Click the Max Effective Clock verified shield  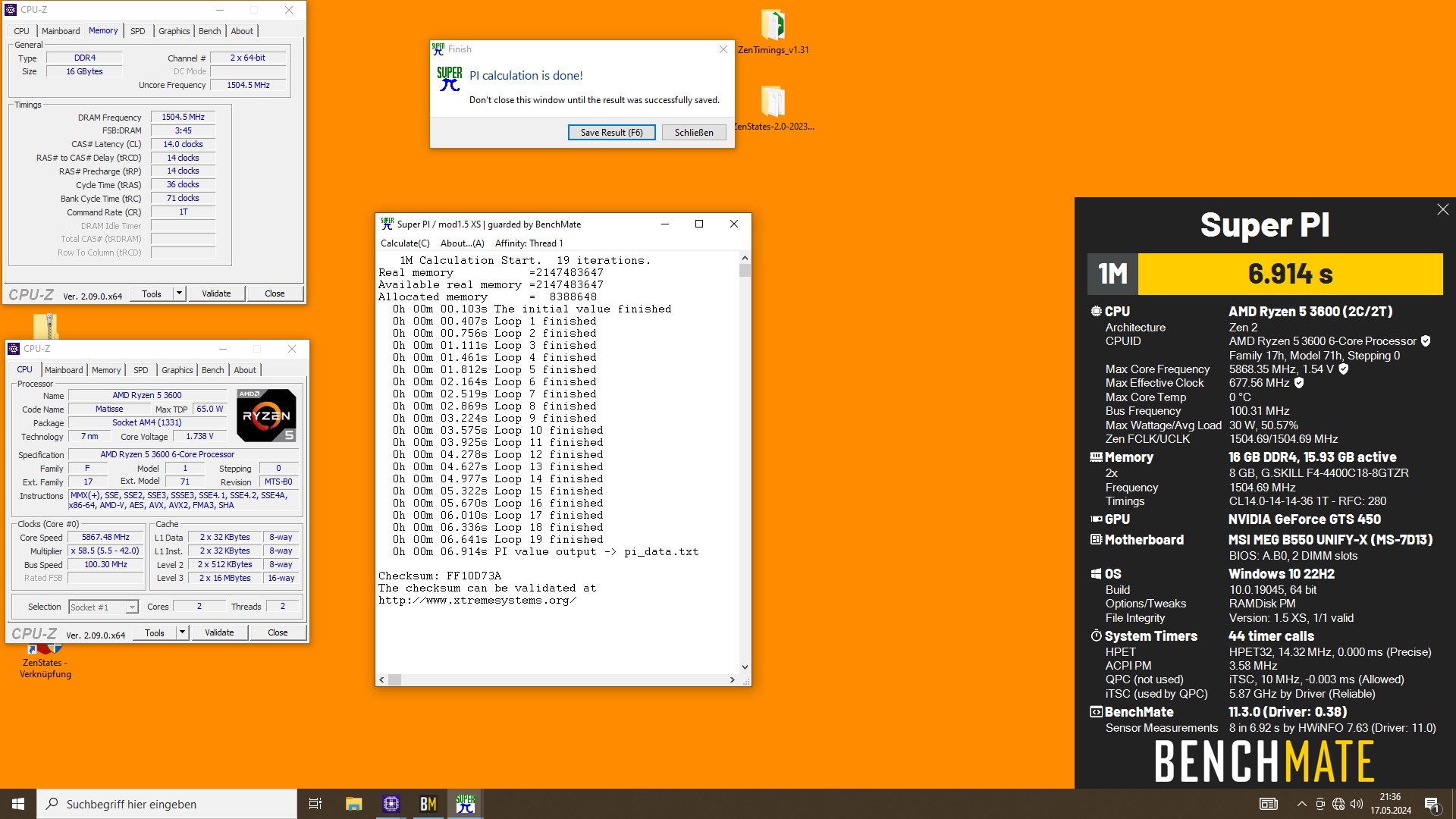pyautogui.click(x=1299, y=383)
